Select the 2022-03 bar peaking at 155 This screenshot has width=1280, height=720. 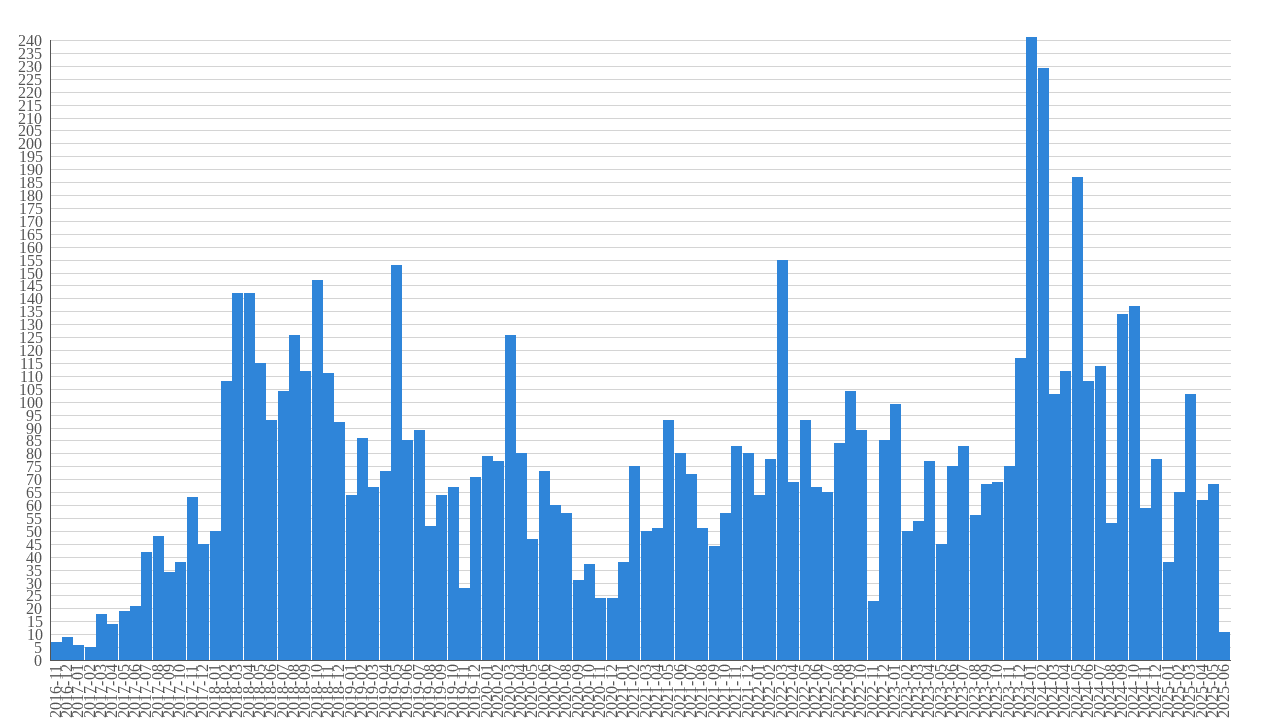(782, 460)
